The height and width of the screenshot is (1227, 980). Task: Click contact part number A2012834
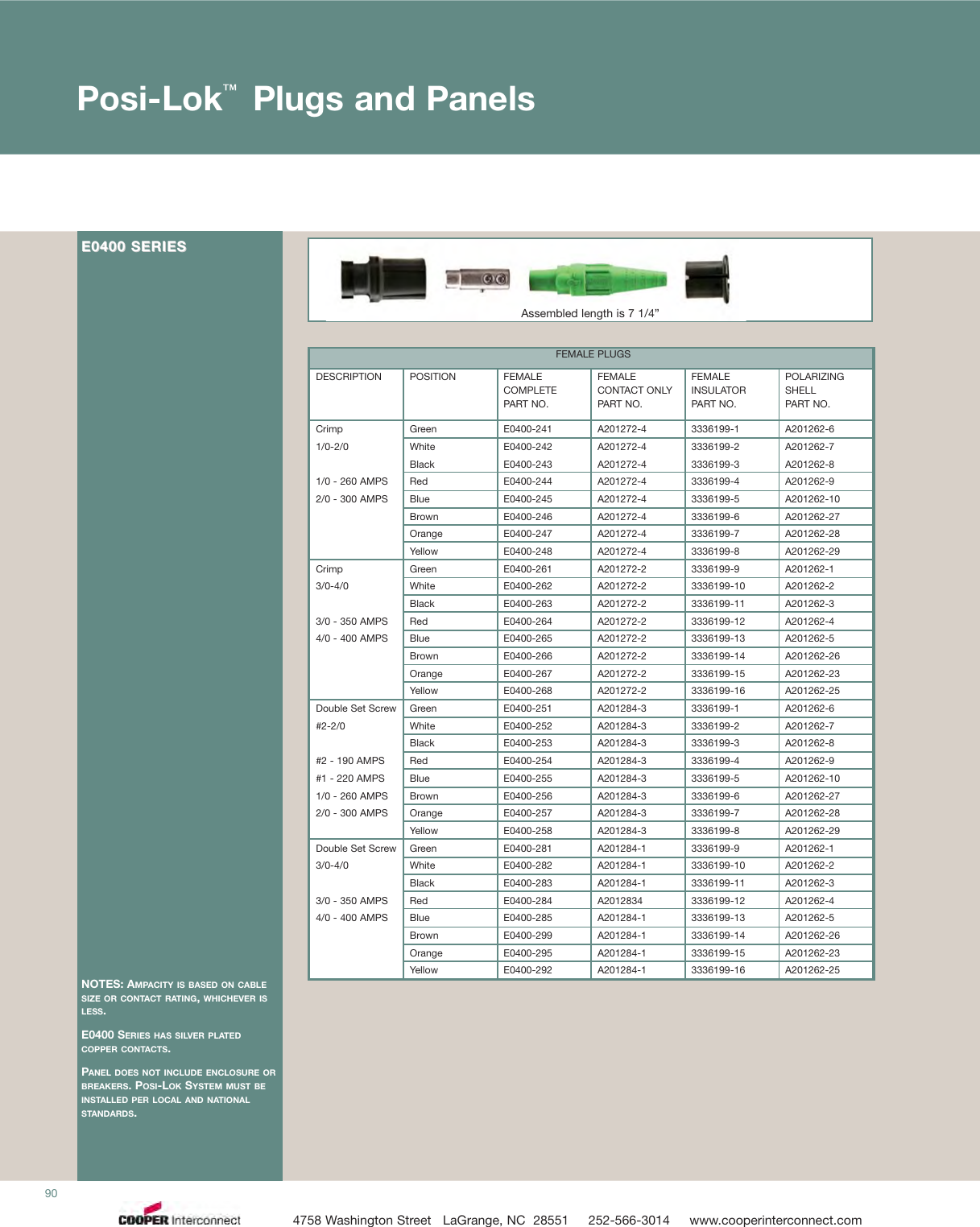(x=620, y=901)
